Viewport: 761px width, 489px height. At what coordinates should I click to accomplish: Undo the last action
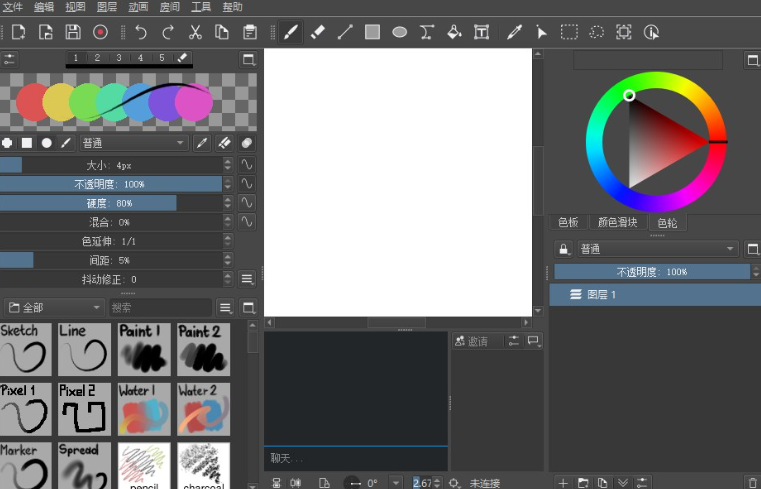click(141, 33)
